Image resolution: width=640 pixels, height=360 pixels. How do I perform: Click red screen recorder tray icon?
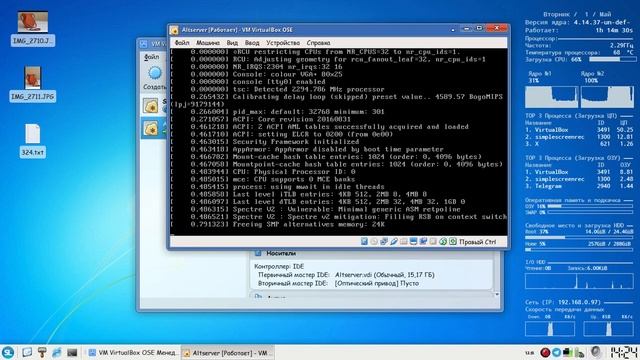point(545,352)
